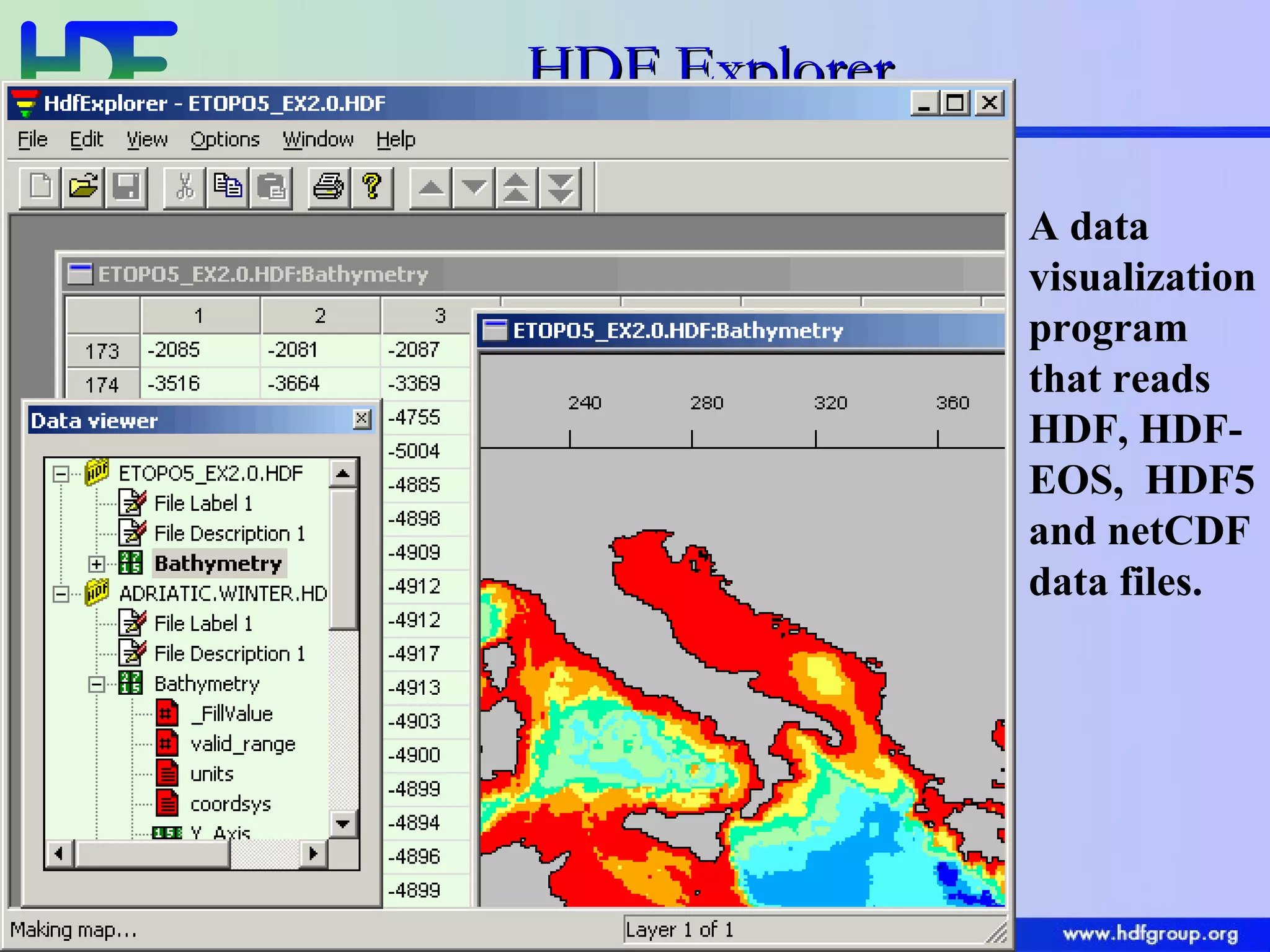Open a file using the folder icon
Screen dimensions: 1270x952
(x=84, y=187)
